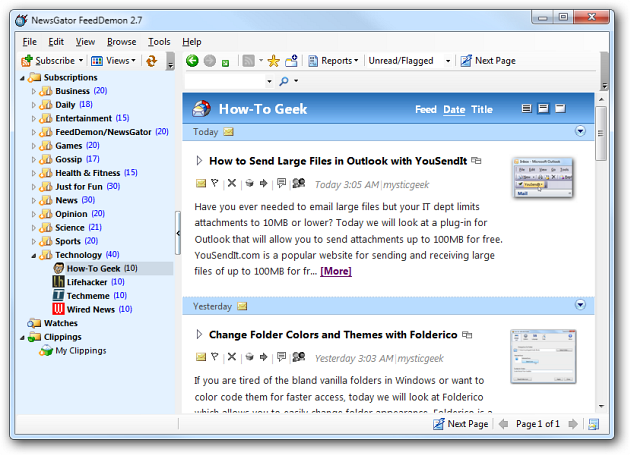Screen dimensions: 630x455
Task: Click the yellow star favorites icon
Action: tap(274, 61)
